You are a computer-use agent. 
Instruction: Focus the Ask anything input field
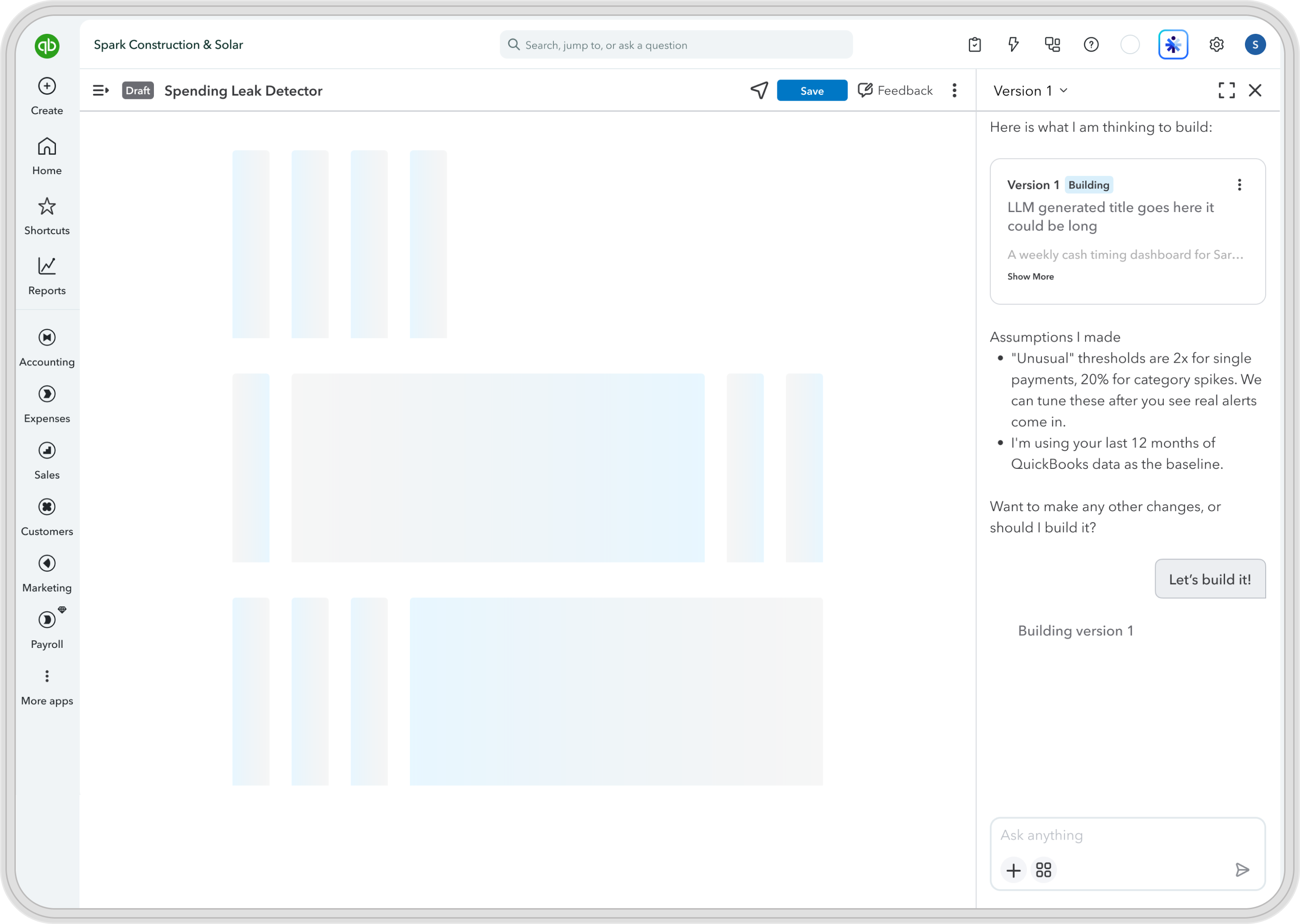pos(1127,835)
